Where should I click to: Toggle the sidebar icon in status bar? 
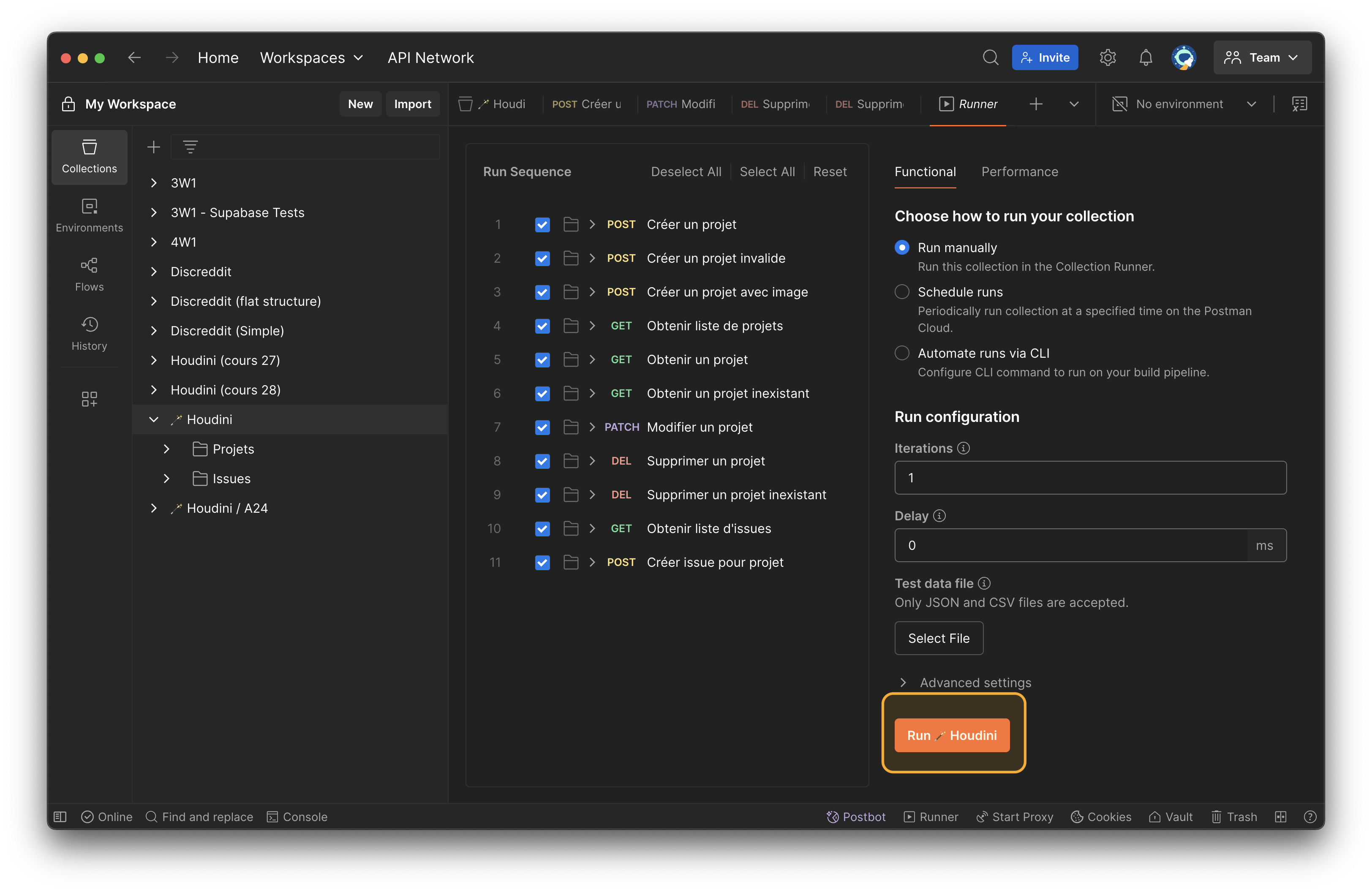click(x=60, y=816)
